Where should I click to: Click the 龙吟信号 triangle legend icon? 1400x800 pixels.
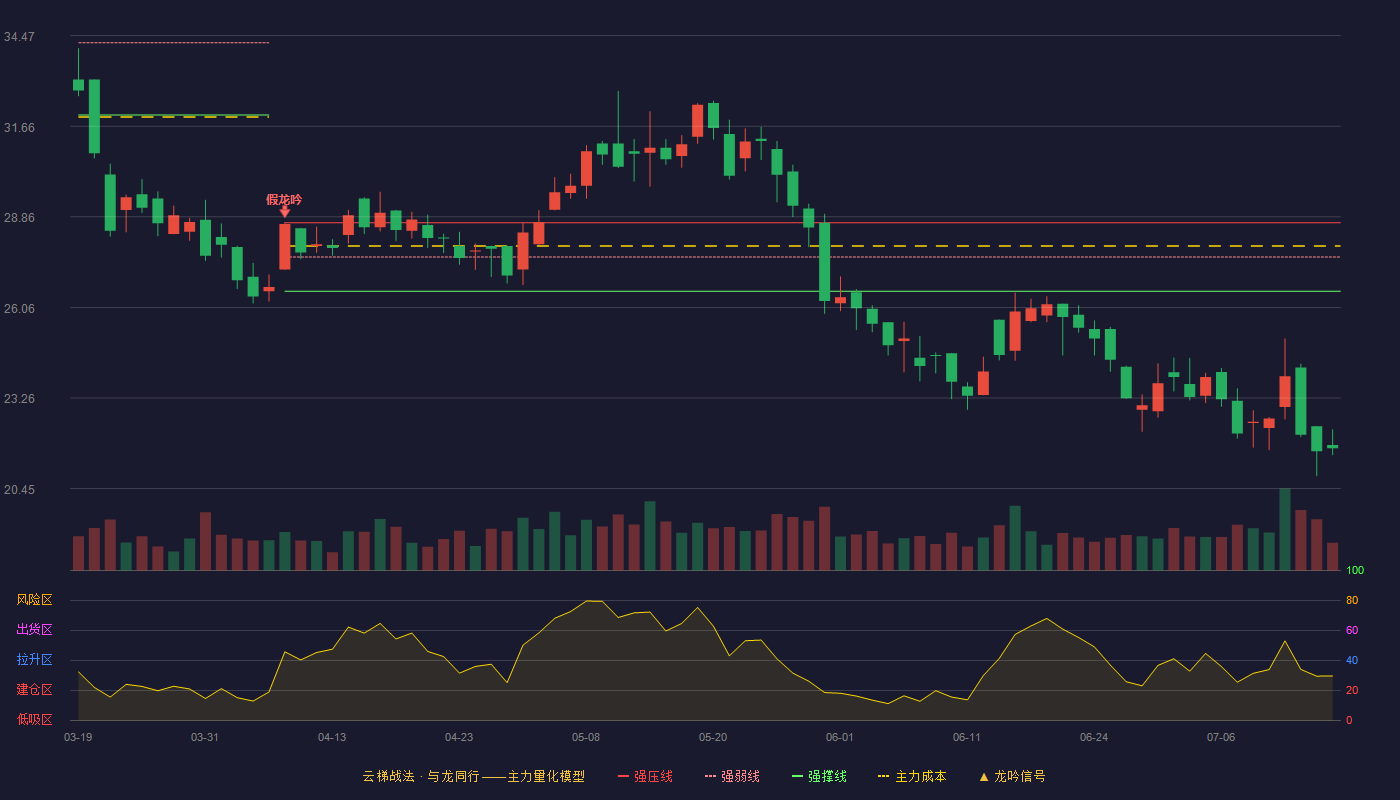point(983,776)
